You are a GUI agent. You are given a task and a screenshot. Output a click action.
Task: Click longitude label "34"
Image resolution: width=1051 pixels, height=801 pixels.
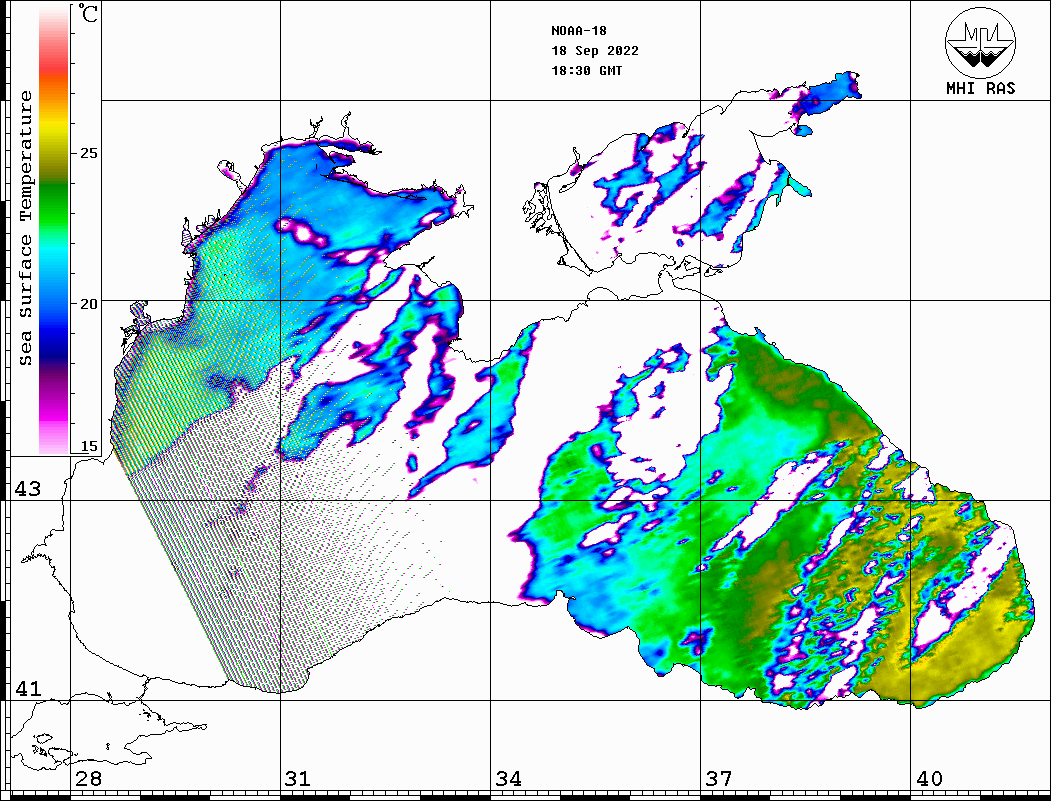pos(509,779)
